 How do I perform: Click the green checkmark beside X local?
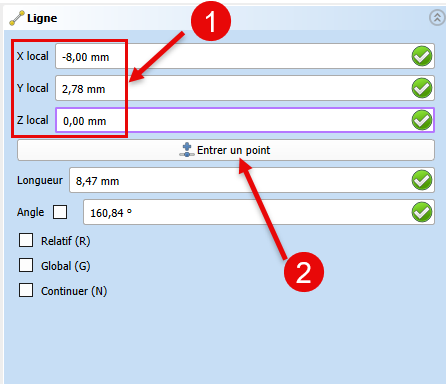[x=422, y=56]
